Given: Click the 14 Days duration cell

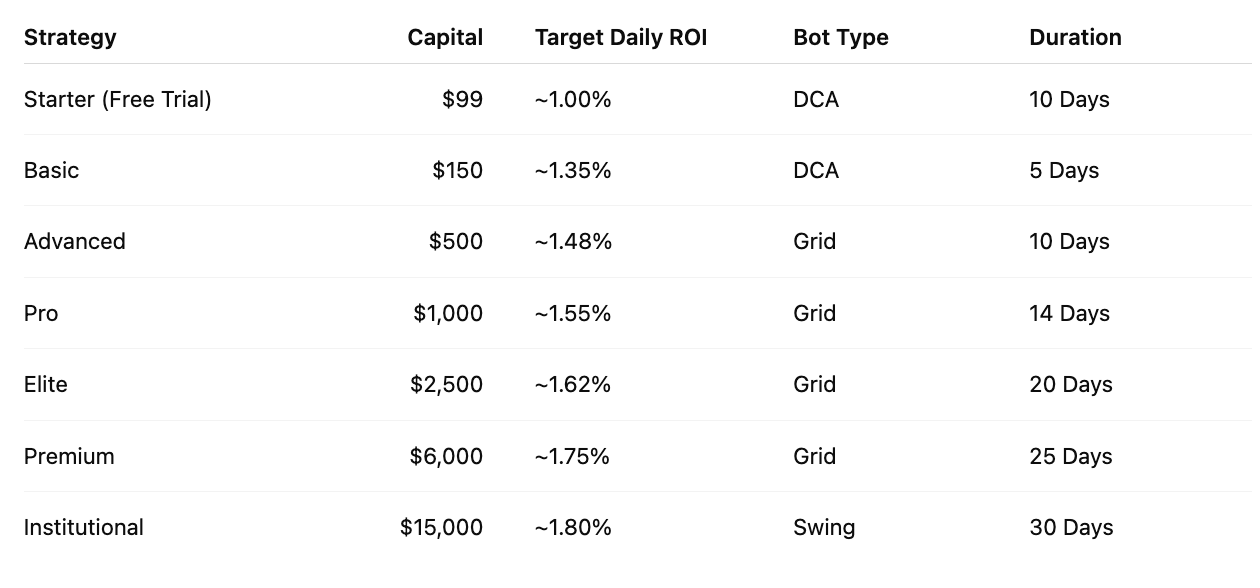Looking at the screenshot, I should [1070, 314].
